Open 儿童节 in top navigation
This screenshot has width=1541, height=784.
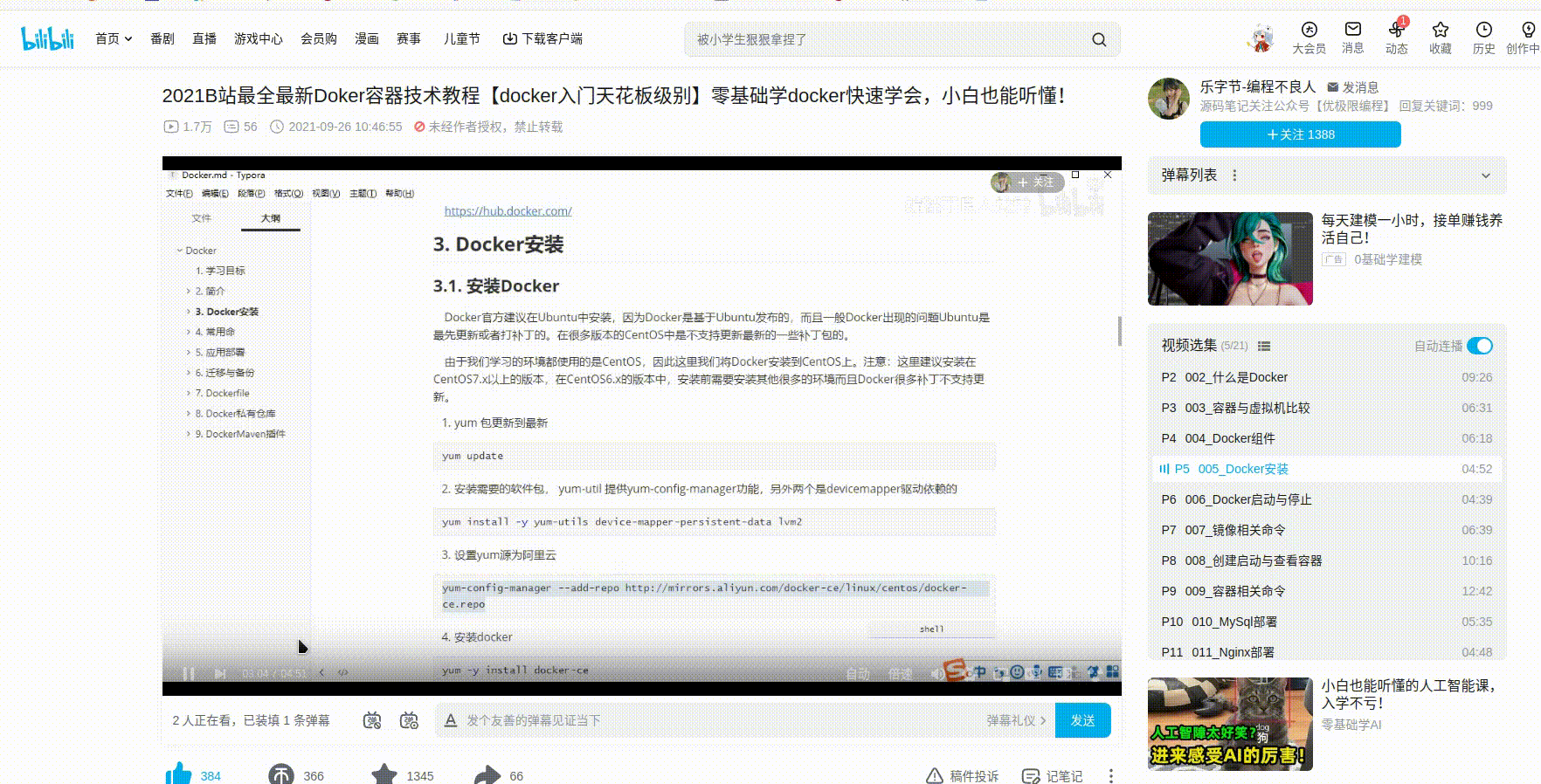tap(462, 38)
